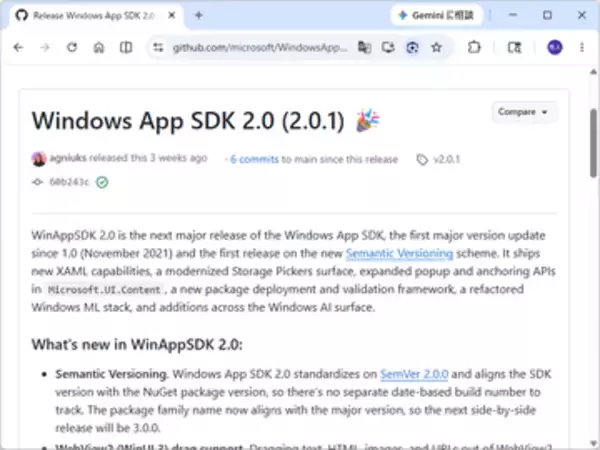Image resolution: width=600 pixels, height=450 pixels.
Task: Open the browser three-dot menu
Action: tap(582, 47)
